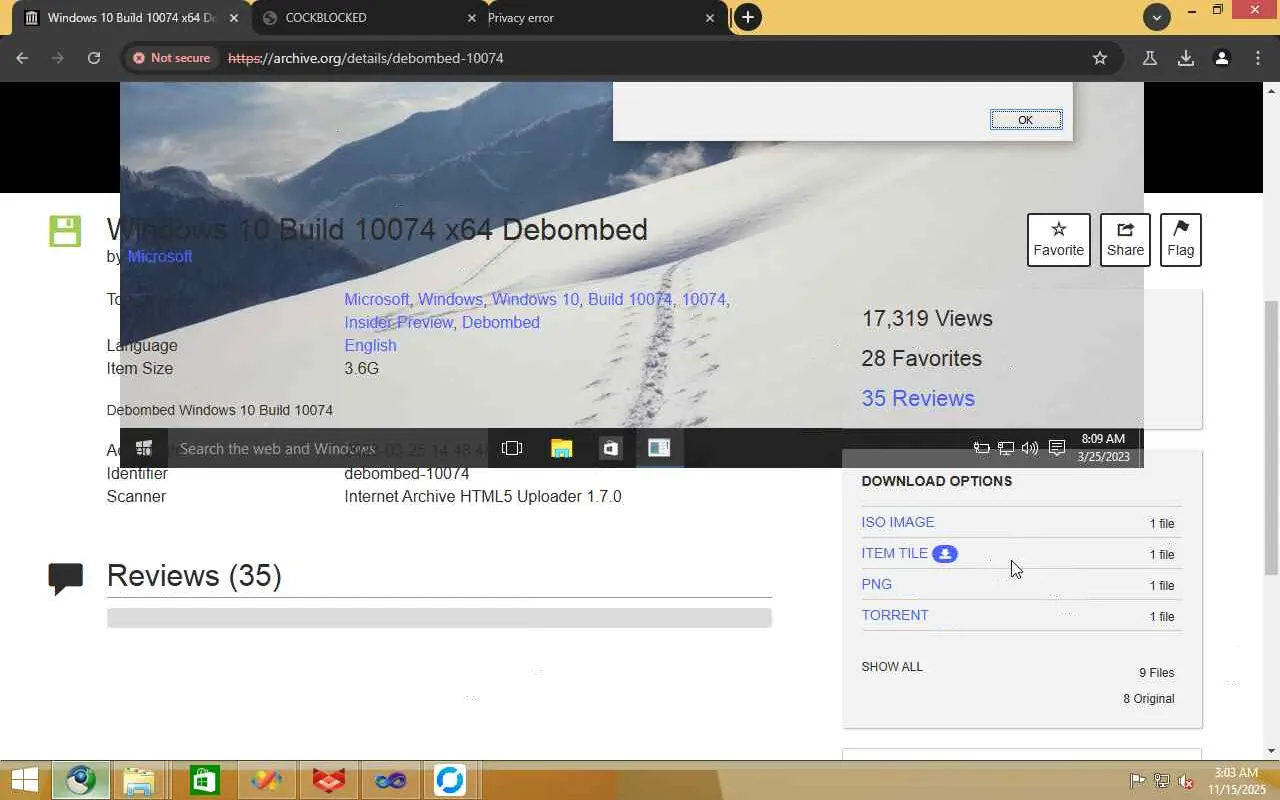Click the download icon beside ITEM TILE
The width and height of the screenshot is (1280, 800).
[x=945, y=554]
